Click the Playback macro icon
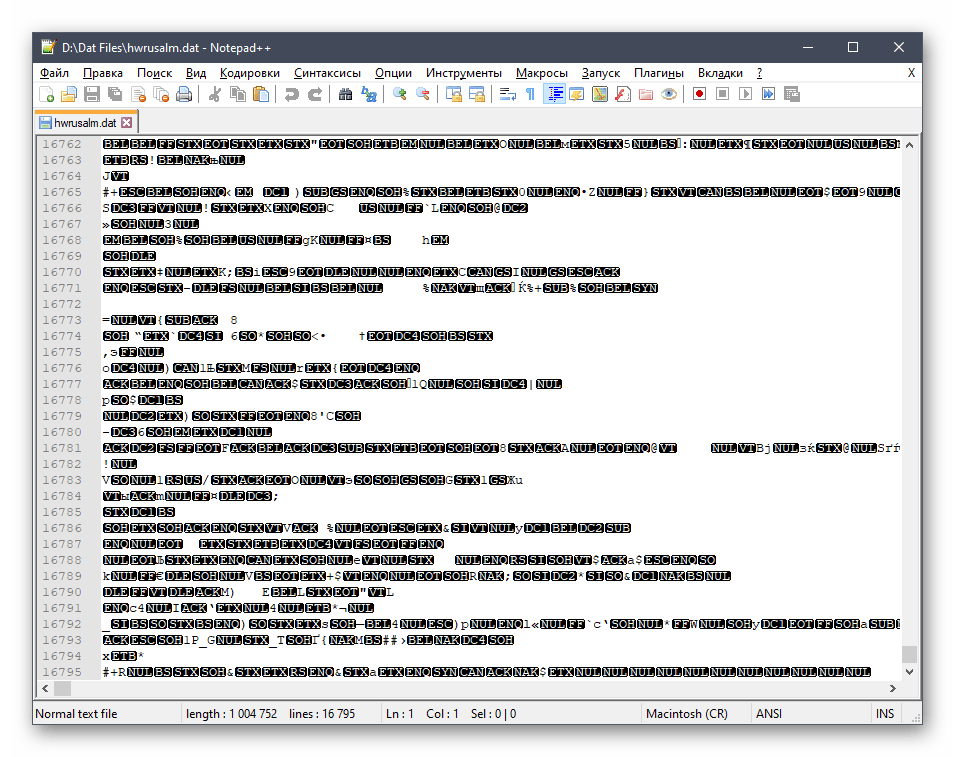This screenshot has height=757, width=955. [745, 94]
